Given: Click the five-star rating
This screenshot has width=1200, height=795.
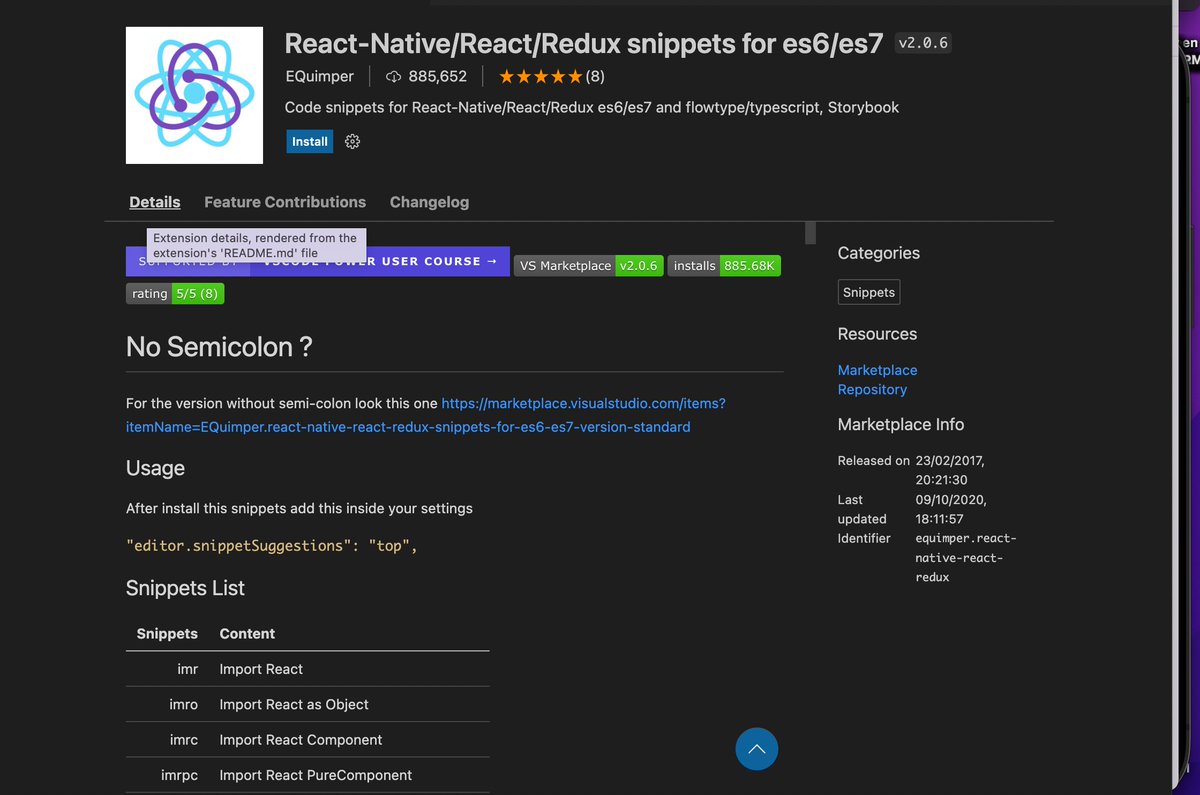Looking at the screenshot, I should tap(540, 76).
